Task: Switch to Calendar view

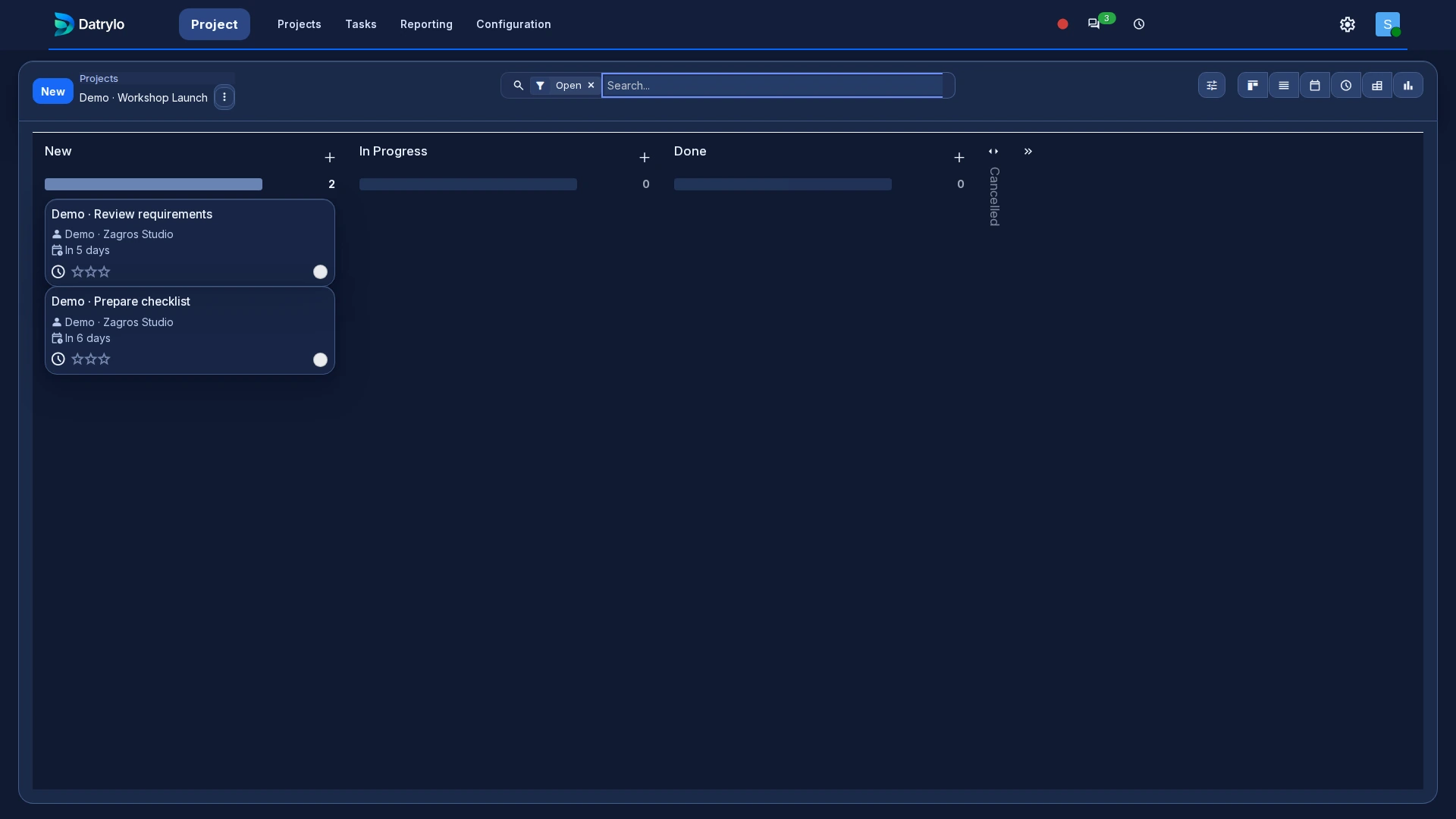Action: [x=1315, y=86]
